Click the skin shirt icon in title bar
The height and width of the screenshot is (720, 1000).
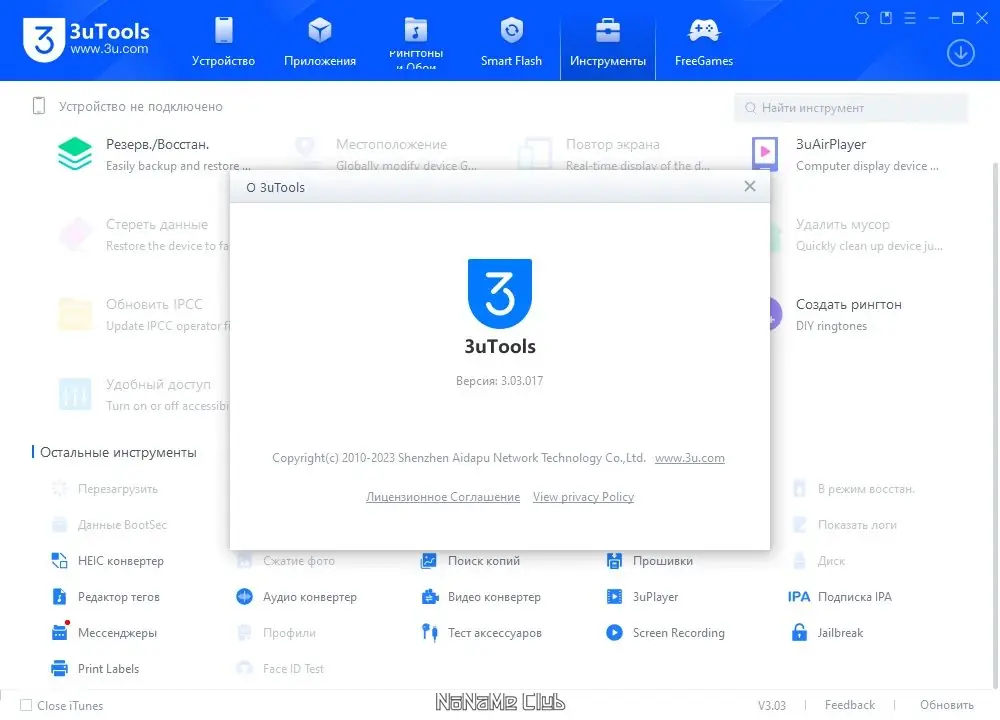(862, 18)
